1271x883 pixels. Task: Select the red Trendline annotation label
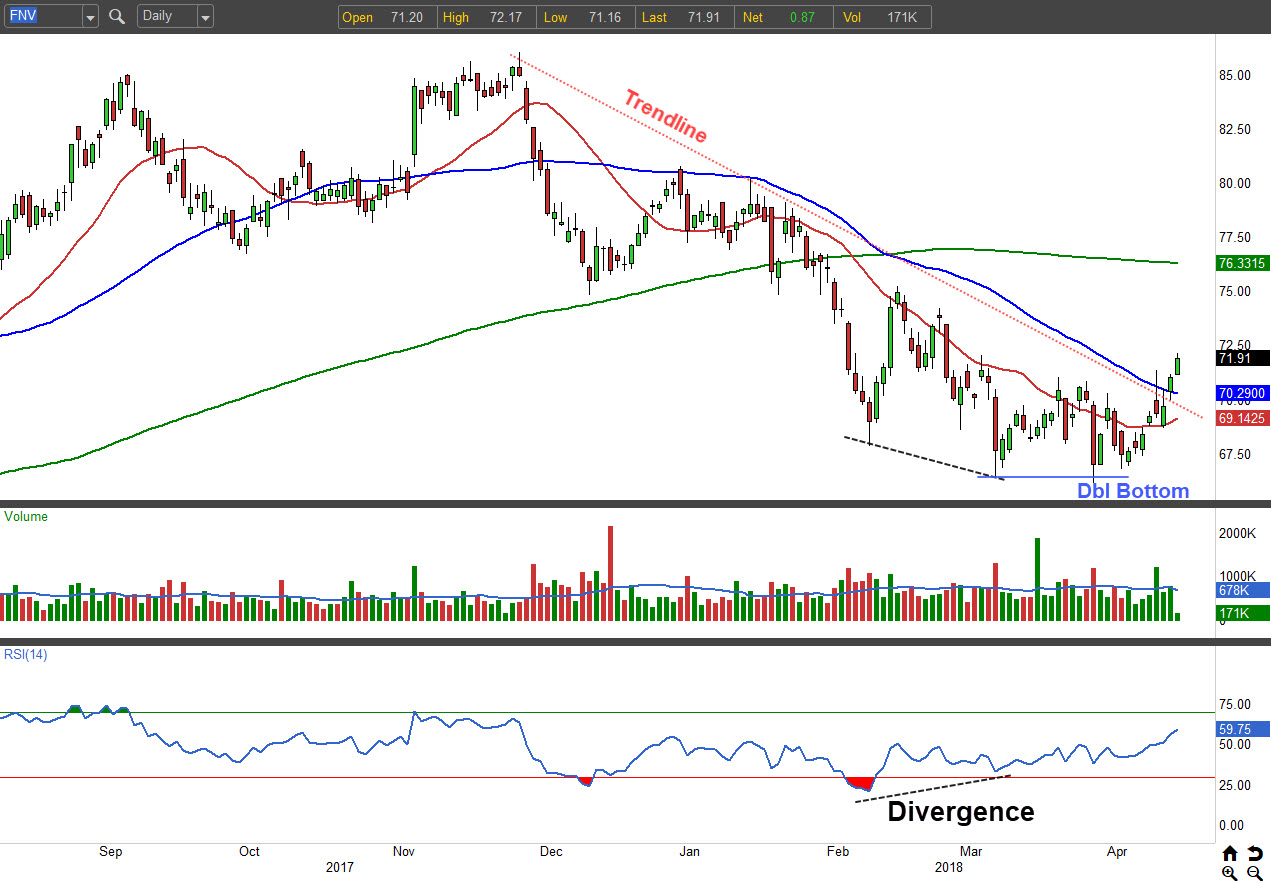(665, 116)
